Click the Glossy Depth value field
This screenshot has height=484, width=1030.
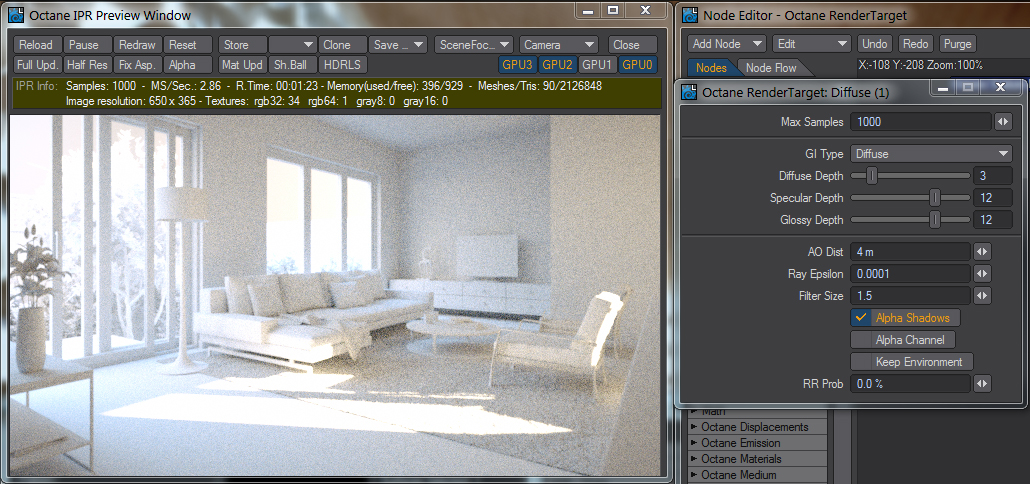click(993, 220)
